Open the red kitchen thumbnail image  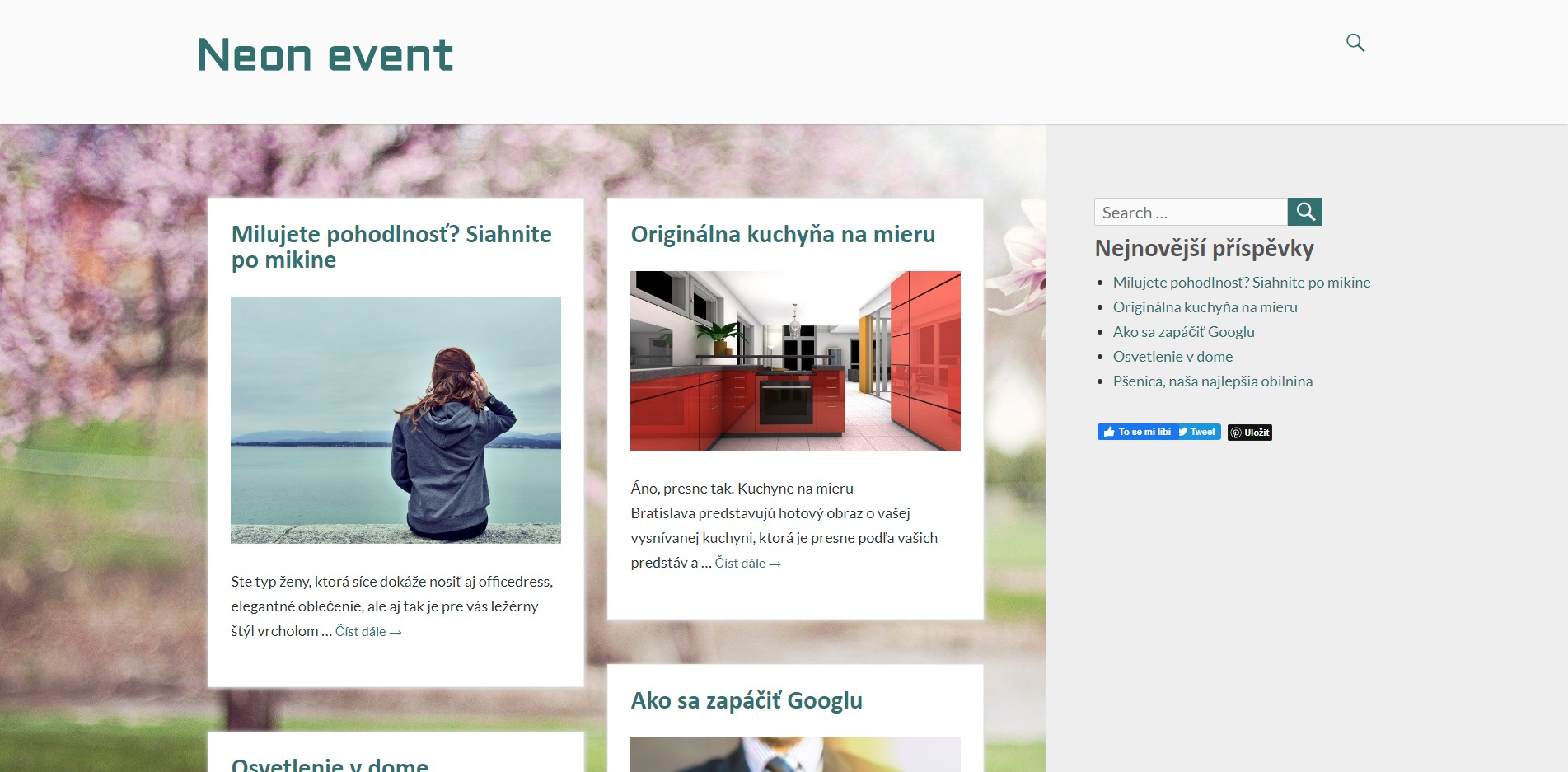pos(795,361)
